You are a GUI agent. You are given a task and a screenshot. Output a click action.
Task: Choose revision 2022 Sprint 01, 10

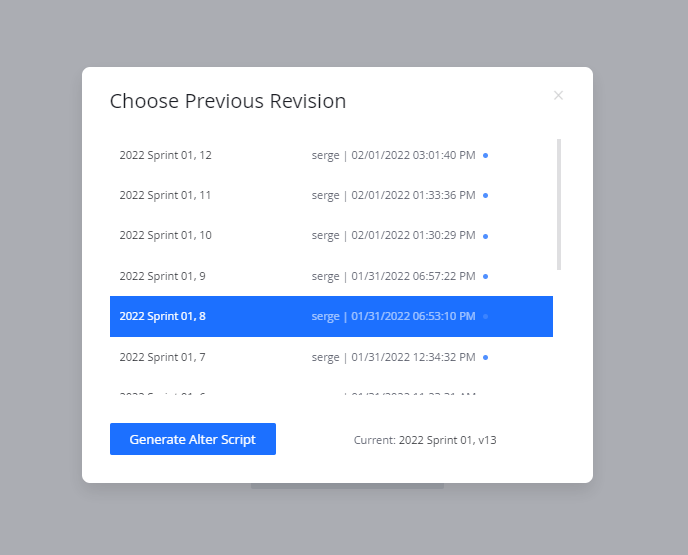[166, 235]
